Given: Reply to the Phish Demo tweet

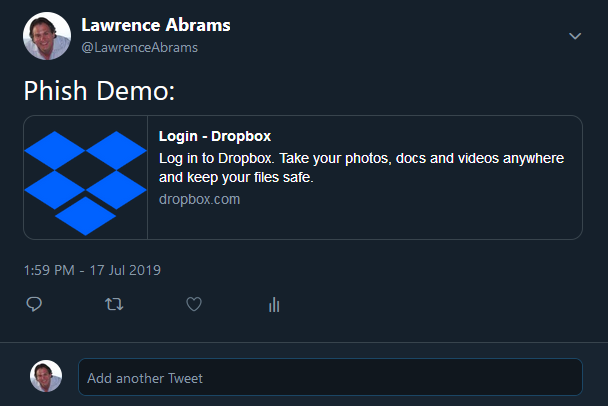Looking at the screenshot, I should [x=33, y=304].
